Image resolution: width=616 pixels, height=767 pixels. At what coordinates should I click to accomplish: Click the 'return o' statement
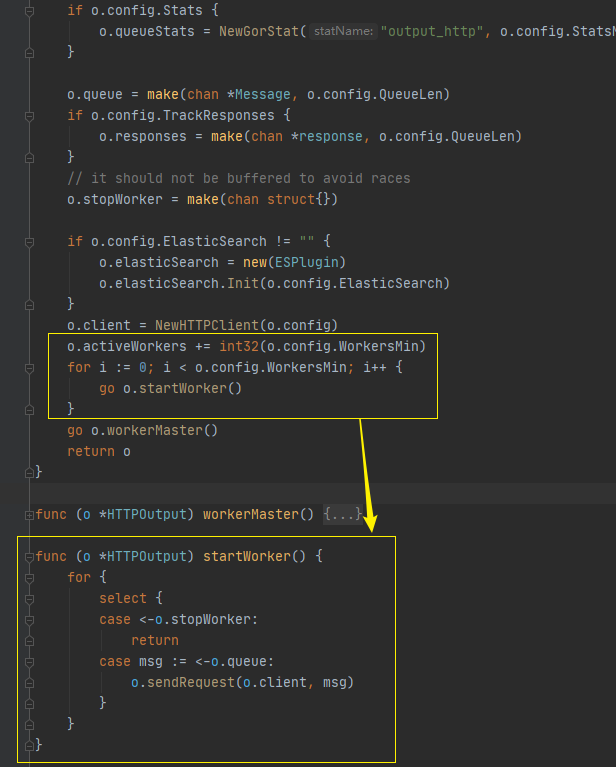point(99,451)
